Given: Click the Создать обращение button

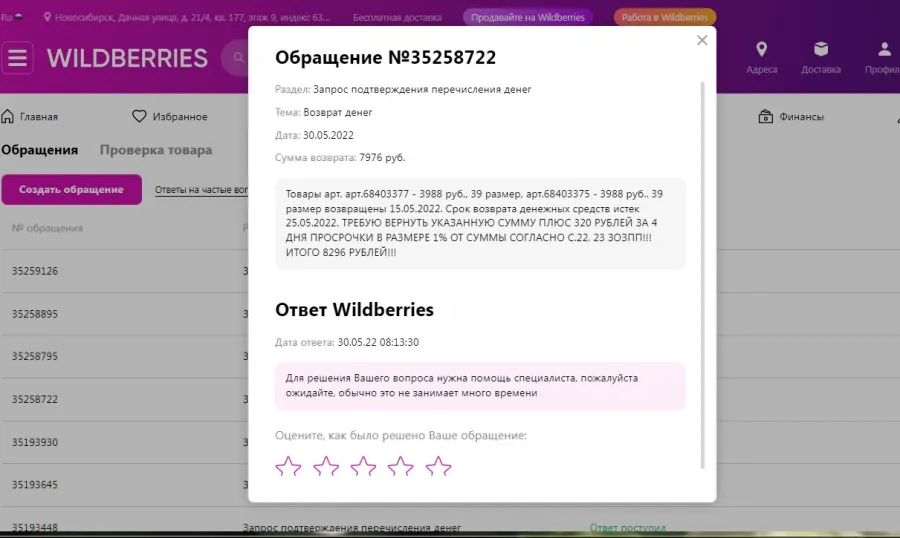Looking at the screenshot, I should point(71,189).
